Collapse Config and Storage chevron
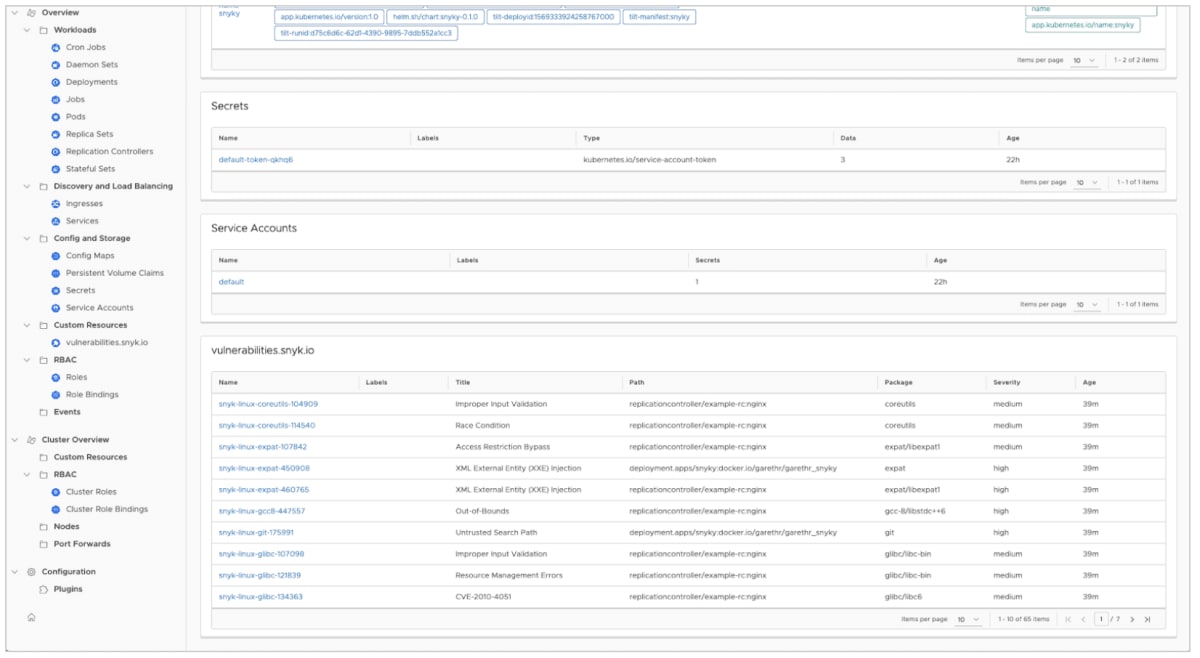Screen dimensions: 1200x658 (27, 239)
